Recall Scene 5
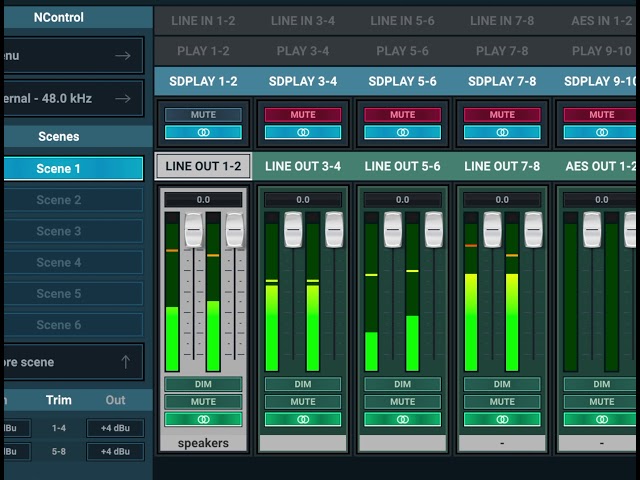 click(x=74, y=293)
